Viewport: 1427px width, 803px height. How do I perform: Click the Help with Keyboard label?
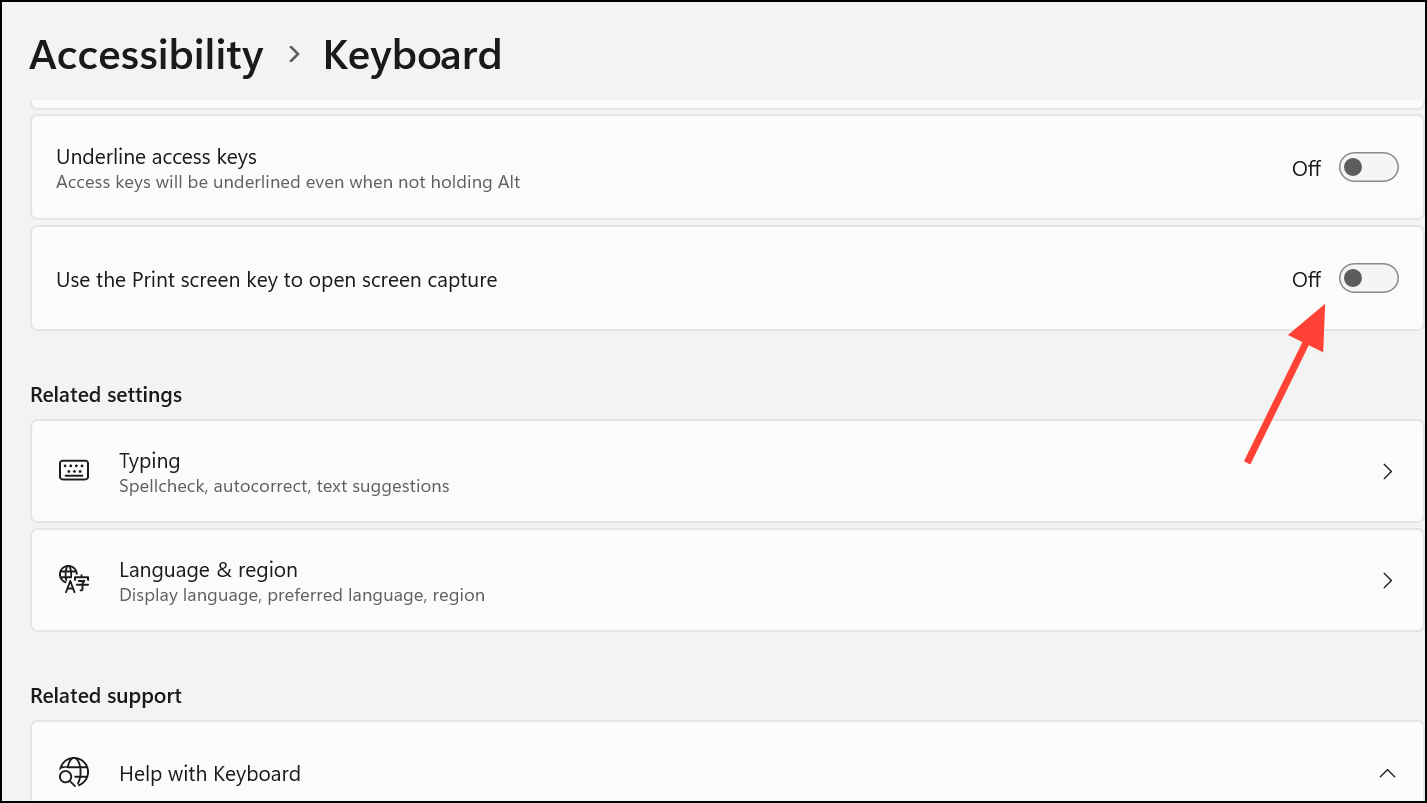click(x=210, y=774)
